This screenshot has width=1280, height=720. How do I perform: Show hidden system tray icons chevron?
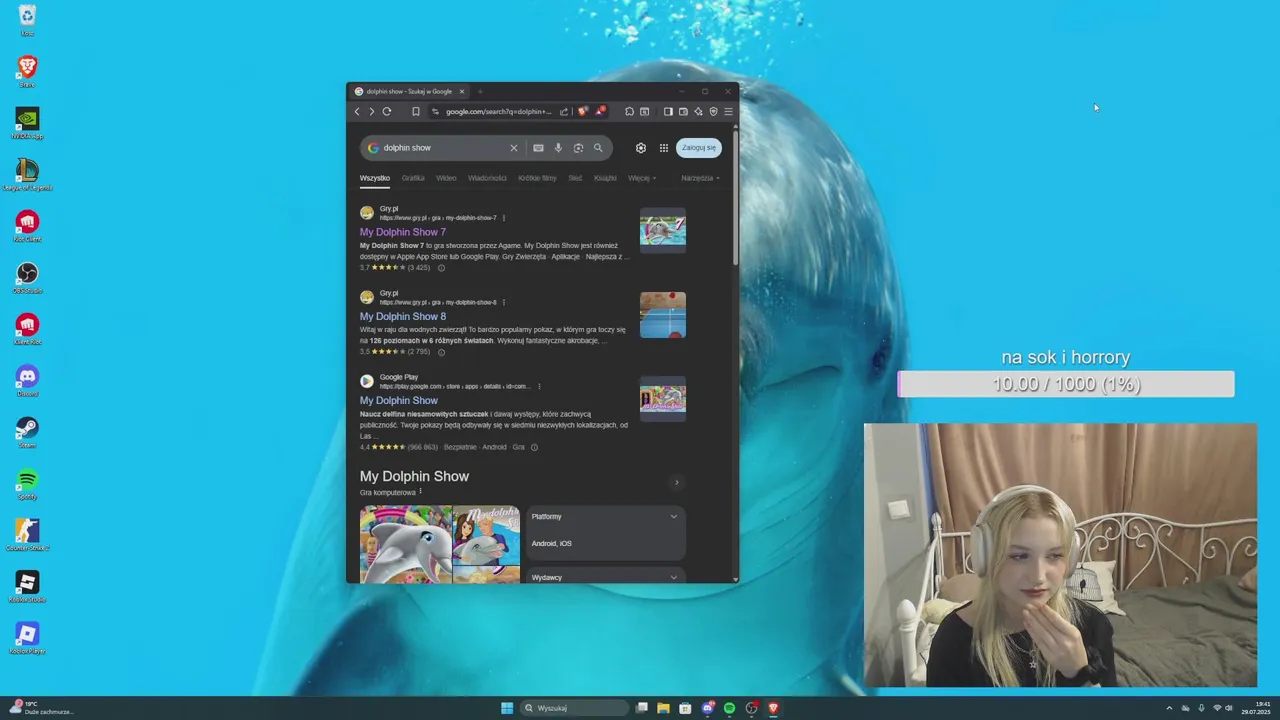click(1169, 708)
